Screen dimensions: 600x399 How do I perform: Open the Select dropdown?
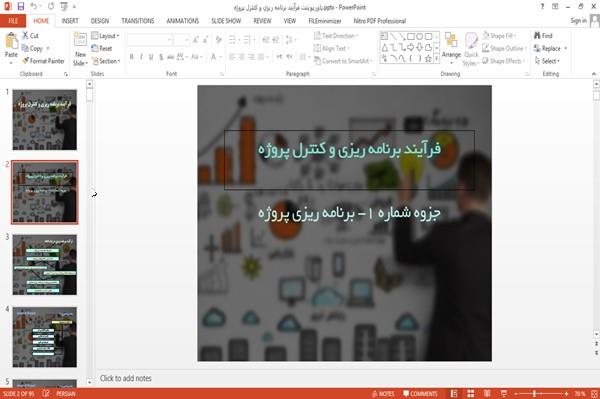click(x=547, y=61)
